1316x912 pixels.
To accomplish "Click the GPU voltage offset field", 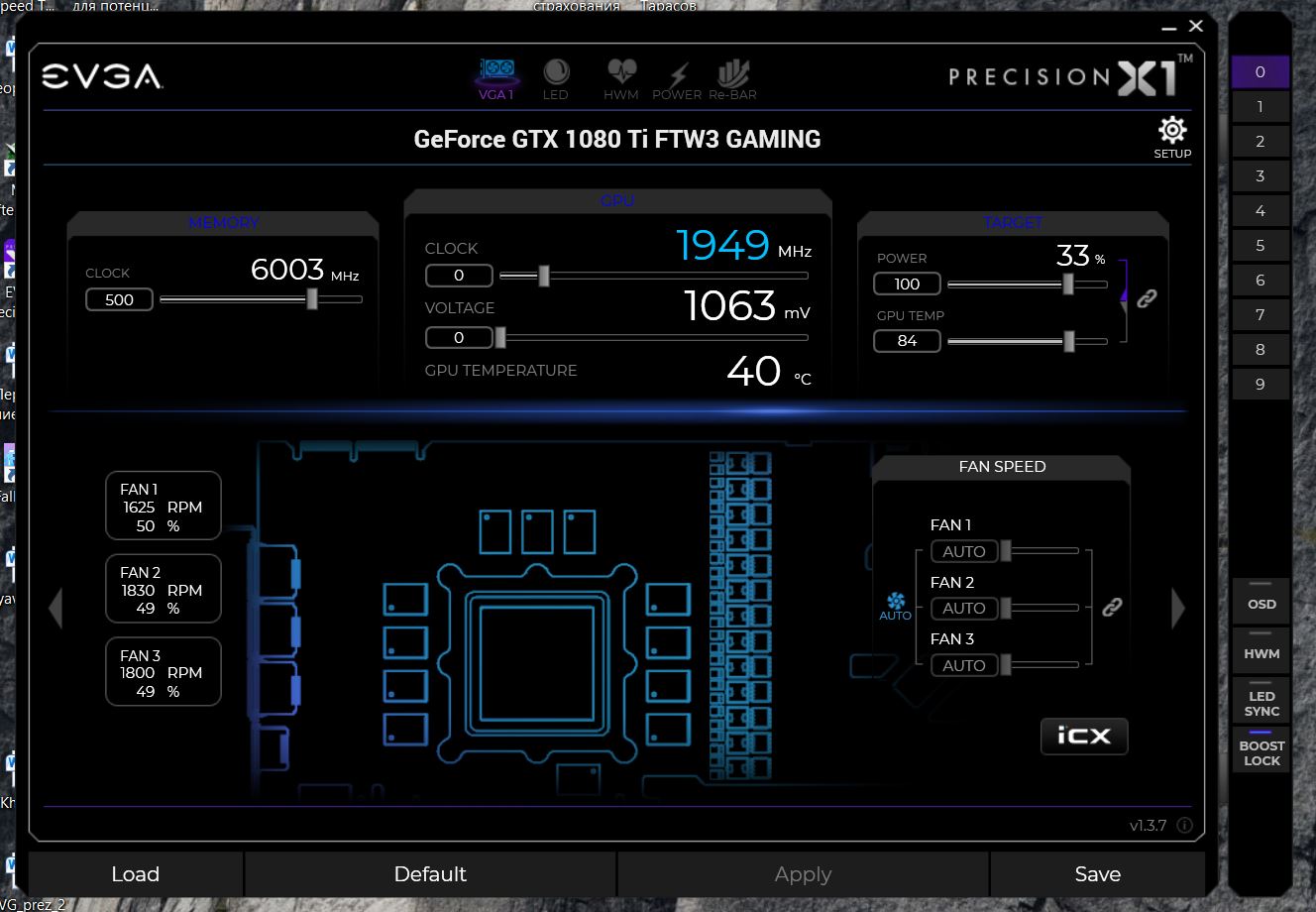I will coord(459,338).
